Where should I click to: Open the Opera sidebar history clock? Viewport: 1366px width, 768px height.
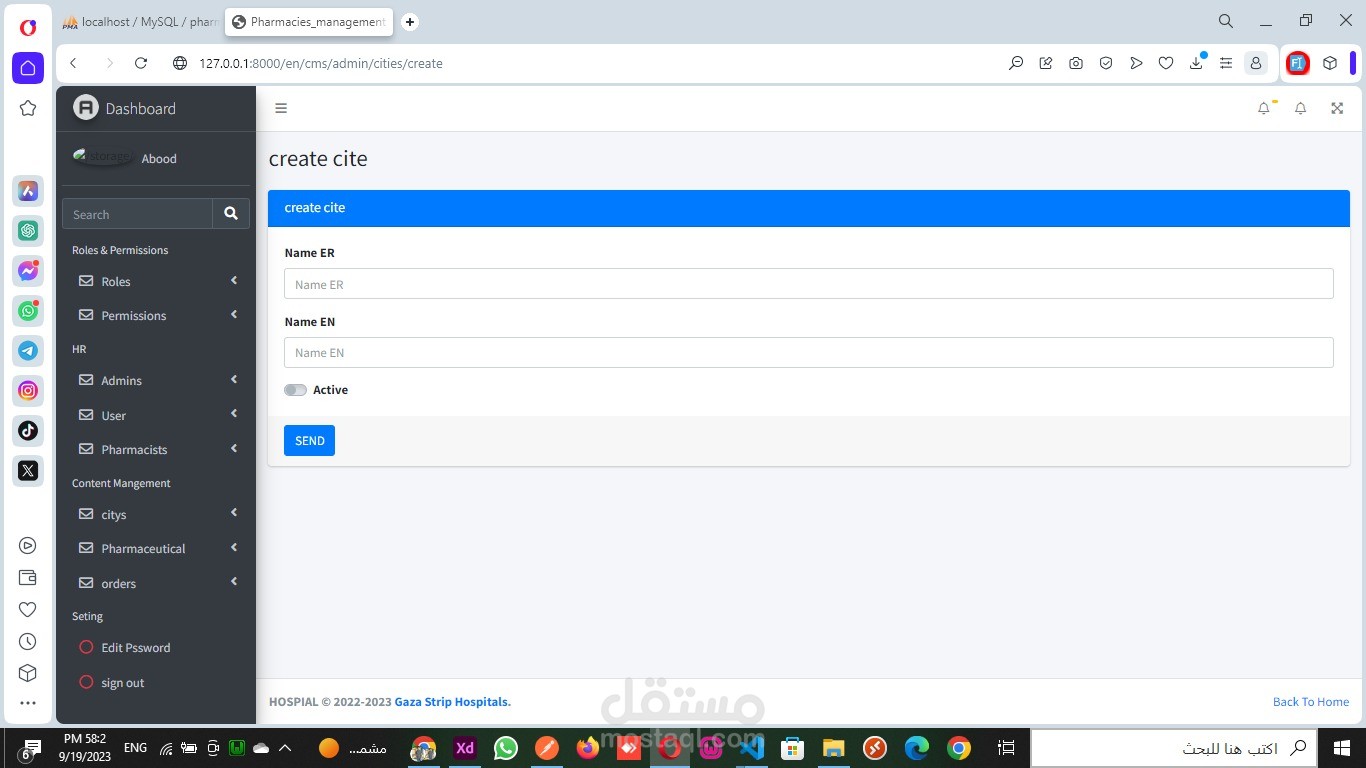tap(28, 641)
